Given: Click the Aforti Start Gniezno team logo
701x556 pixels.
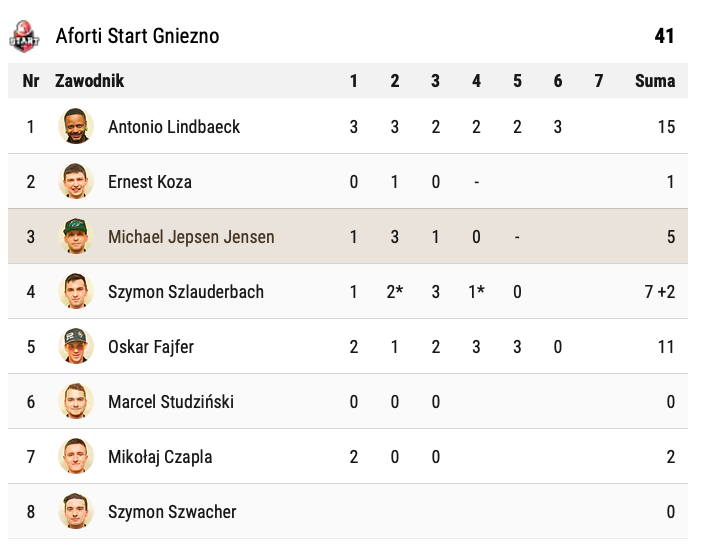Looking at the screenshot, I should [x=25, y=36].
